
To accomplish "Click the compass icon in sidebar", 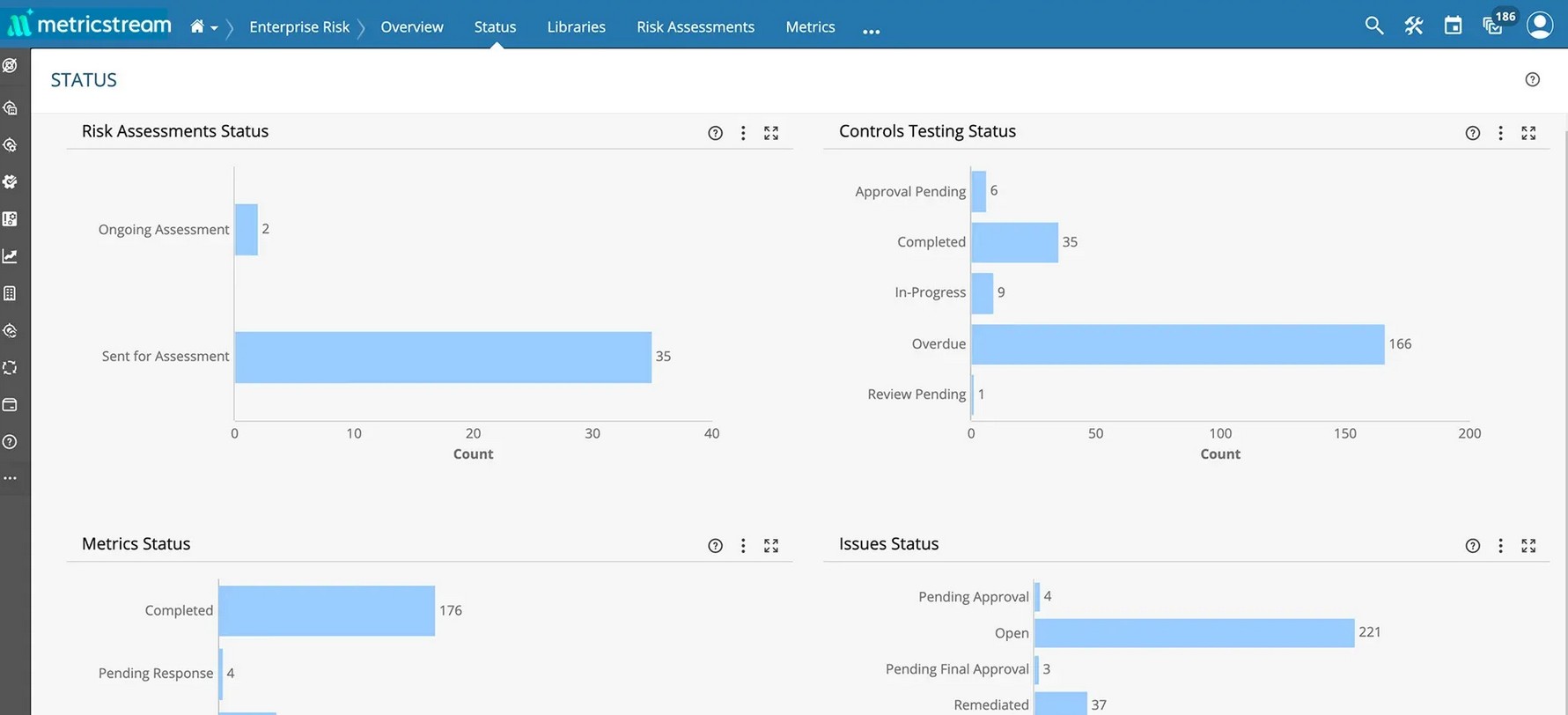I will 11,65.
